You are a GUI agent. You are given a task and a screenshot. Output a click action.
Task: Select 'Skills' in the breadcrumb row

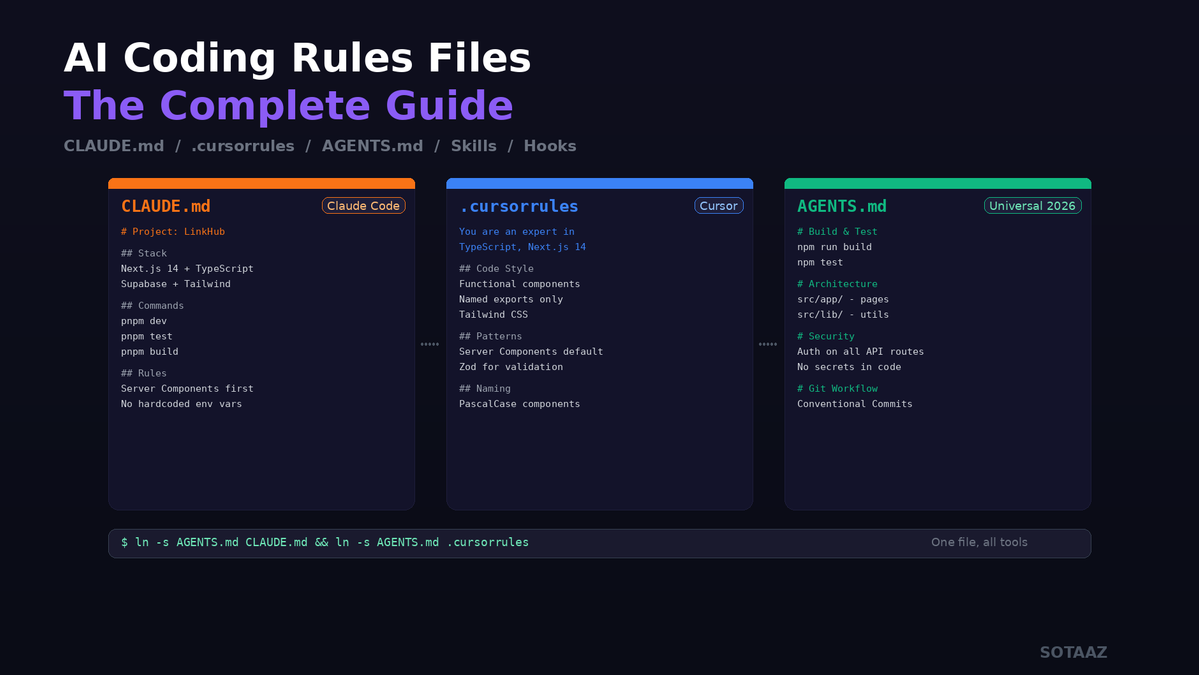coord(473,145)
